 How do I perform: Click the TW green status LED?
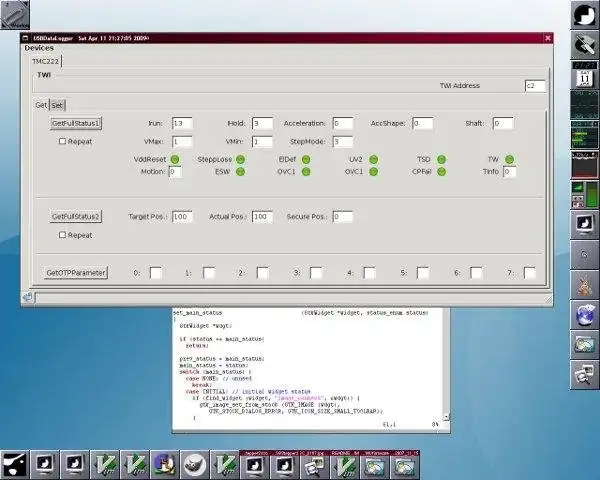509,159
